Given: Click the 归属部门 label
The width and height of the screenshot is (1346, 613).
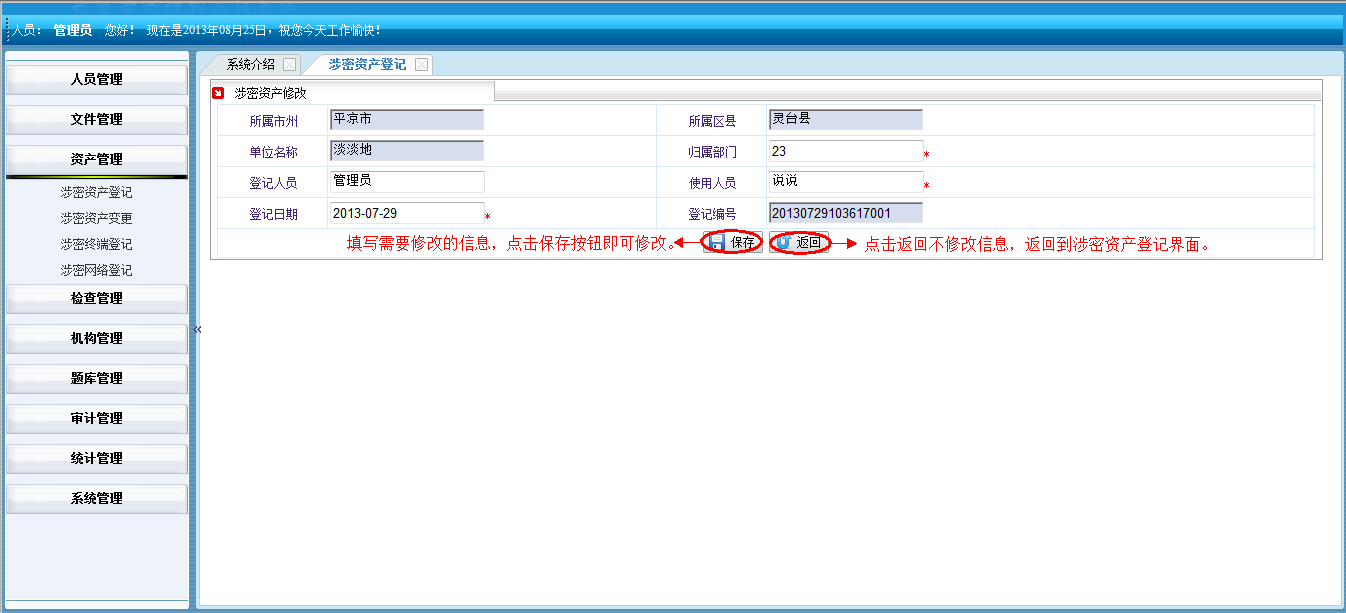Looking at the screenshot, I should point(712,153).
